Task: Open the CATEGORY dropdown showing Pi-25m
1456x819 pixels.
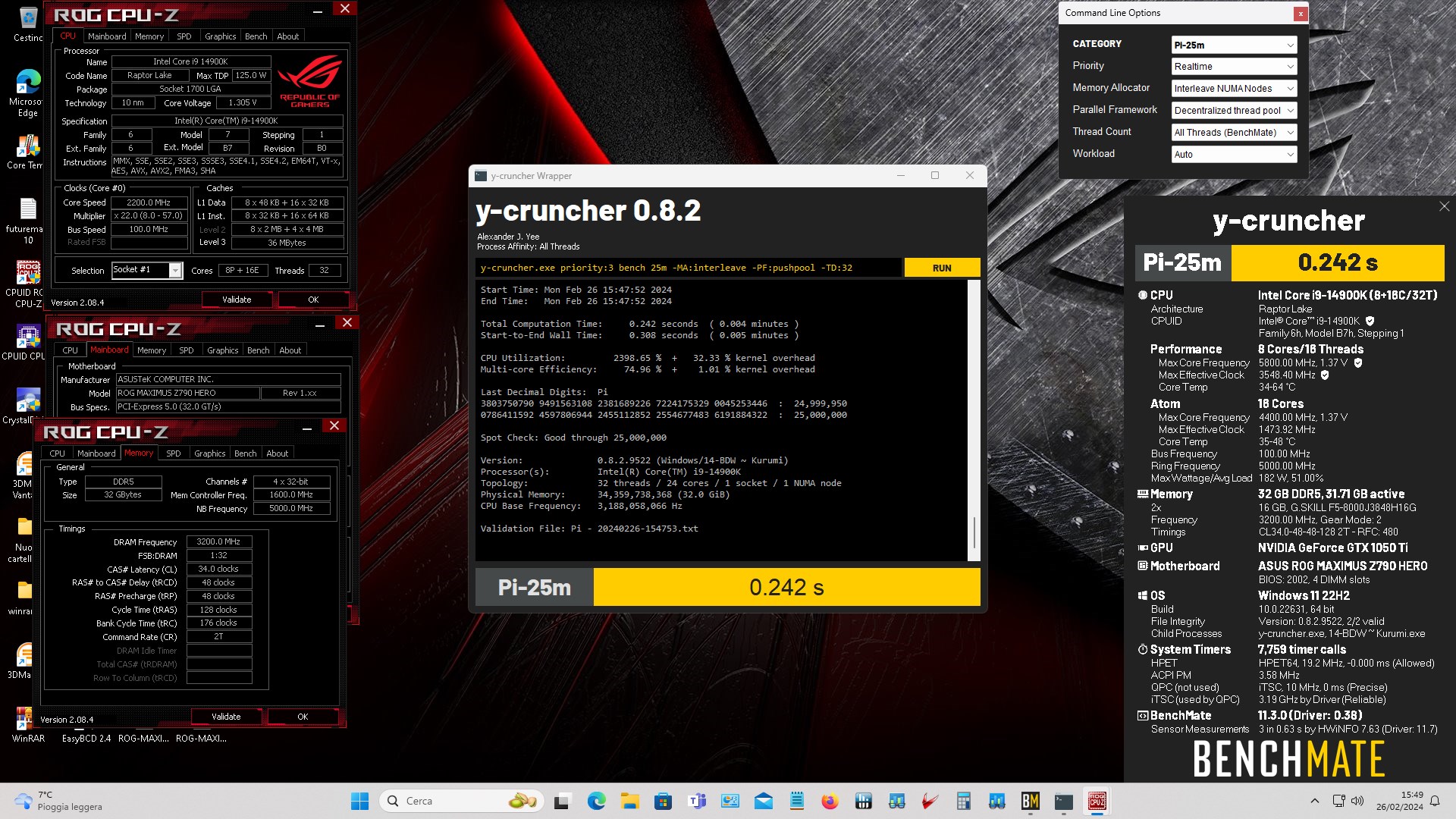Action: tap(1234, 45)
